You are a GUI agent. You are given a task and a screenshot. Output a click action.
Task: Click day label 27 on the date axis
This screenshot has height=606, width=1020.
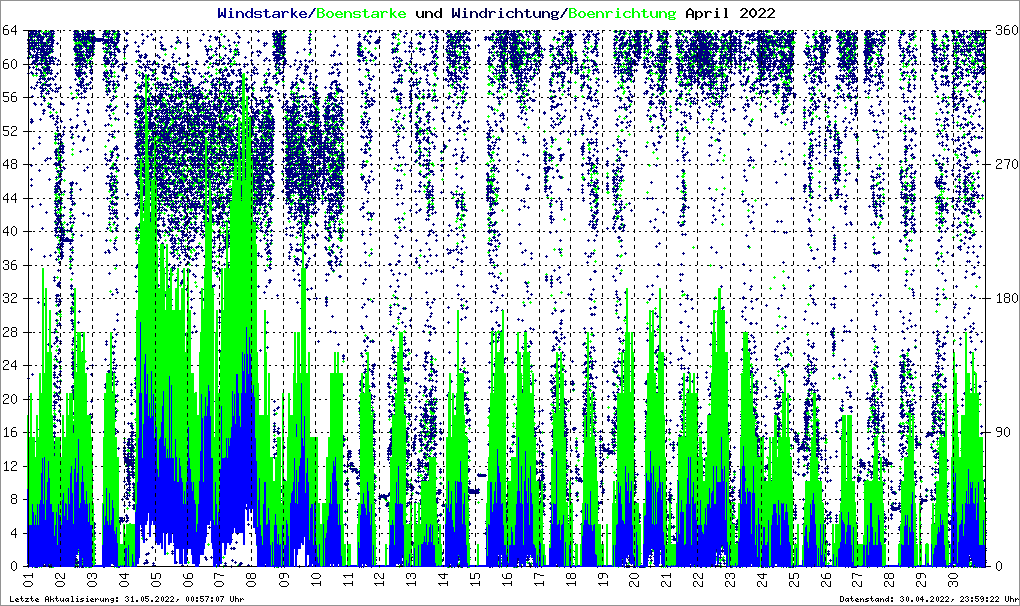click(x=857, y=577)
